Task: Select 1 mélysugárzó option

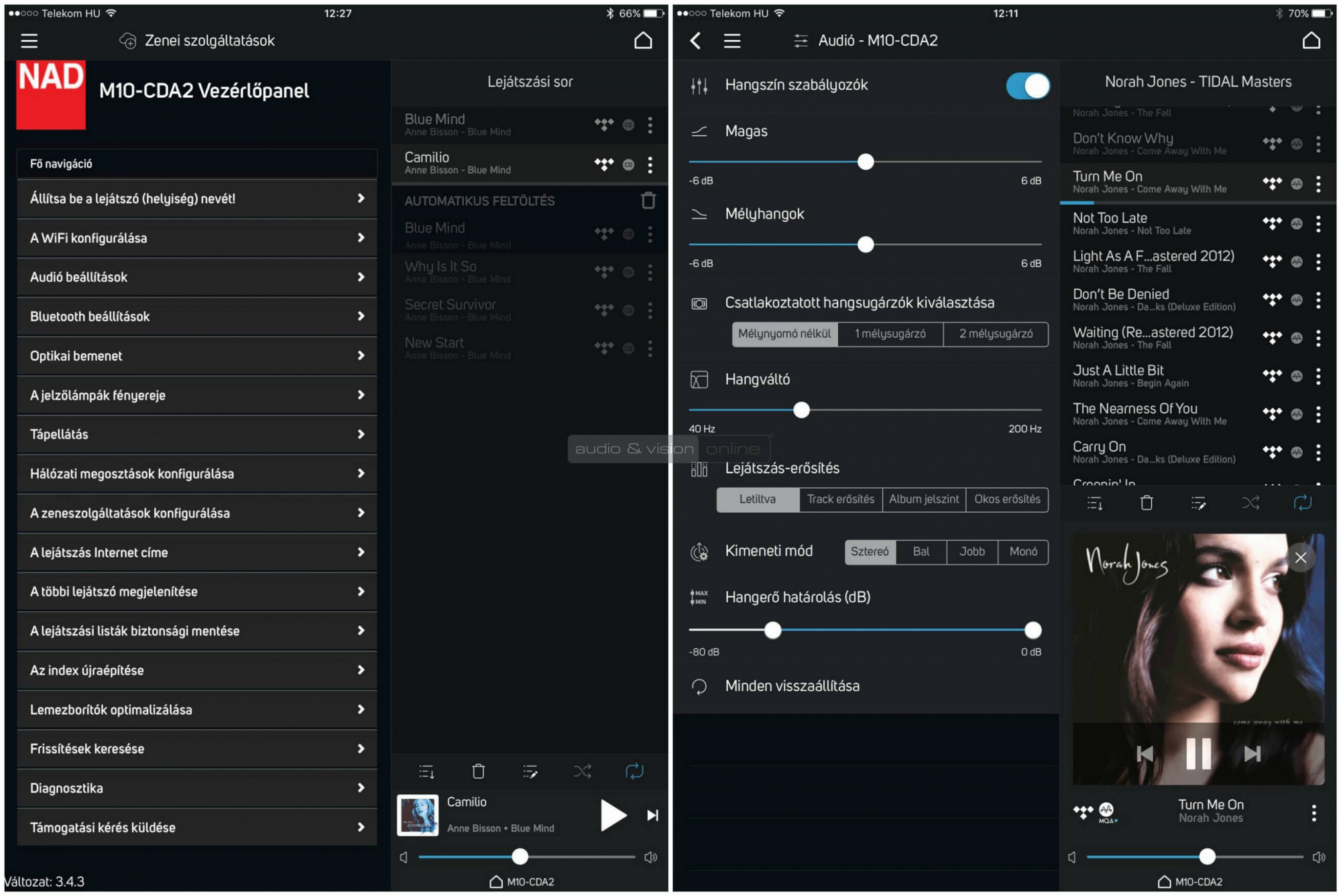Action: click(890, 334)
